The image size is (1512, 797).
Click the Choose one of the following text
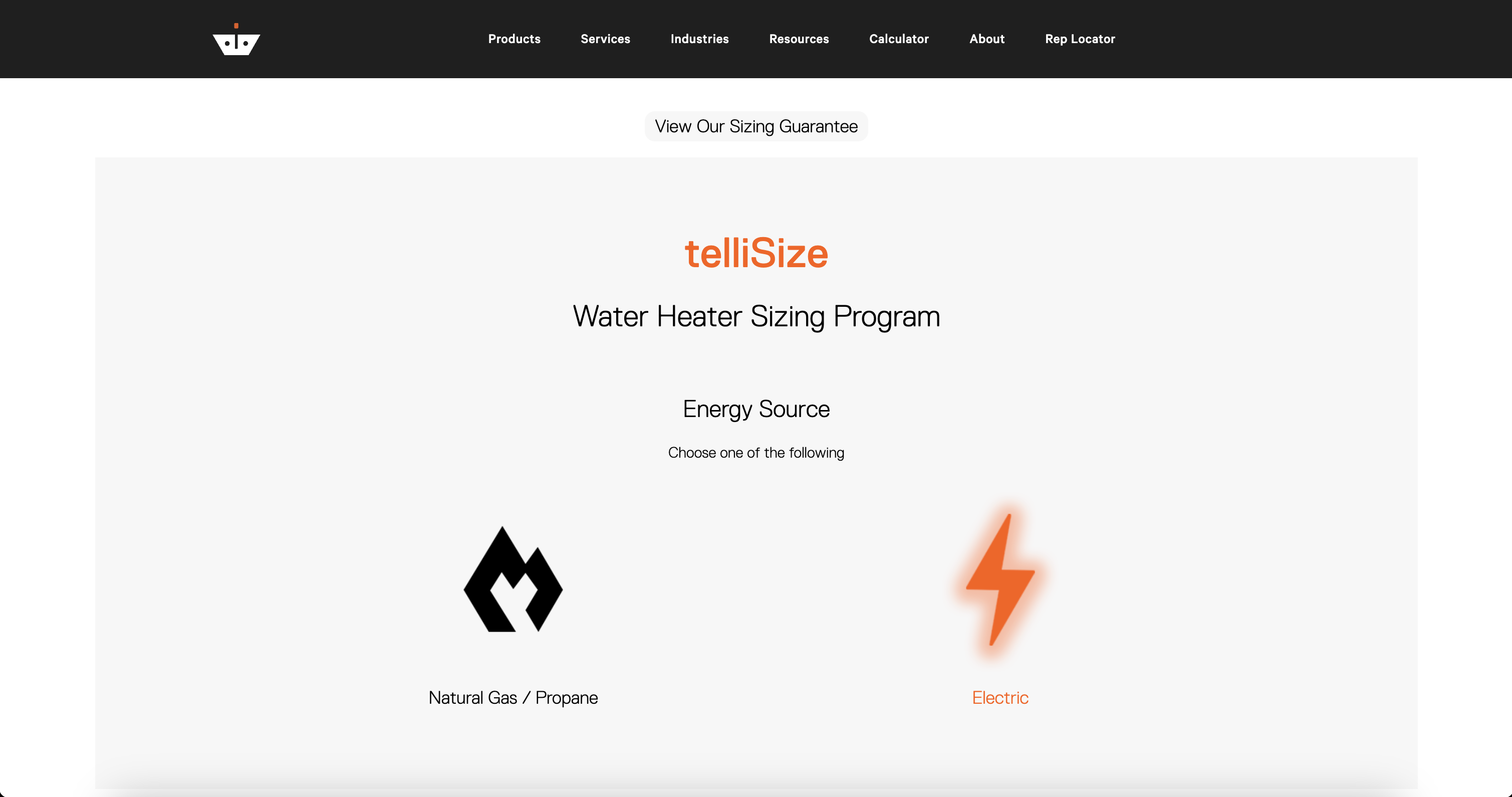pyautogui.click(x=756, y=453)
